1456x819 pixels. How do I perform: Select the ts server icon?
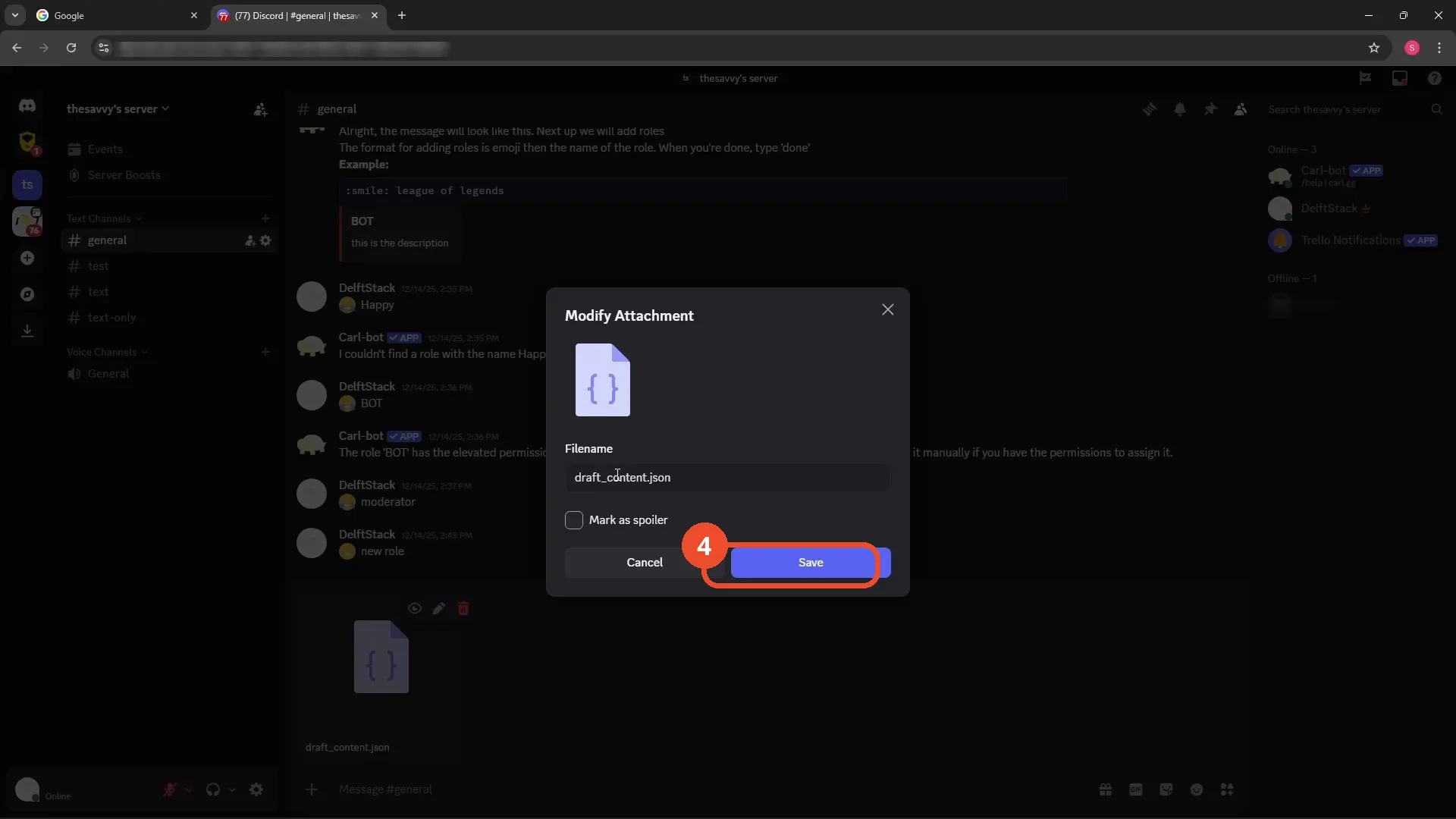27,184
